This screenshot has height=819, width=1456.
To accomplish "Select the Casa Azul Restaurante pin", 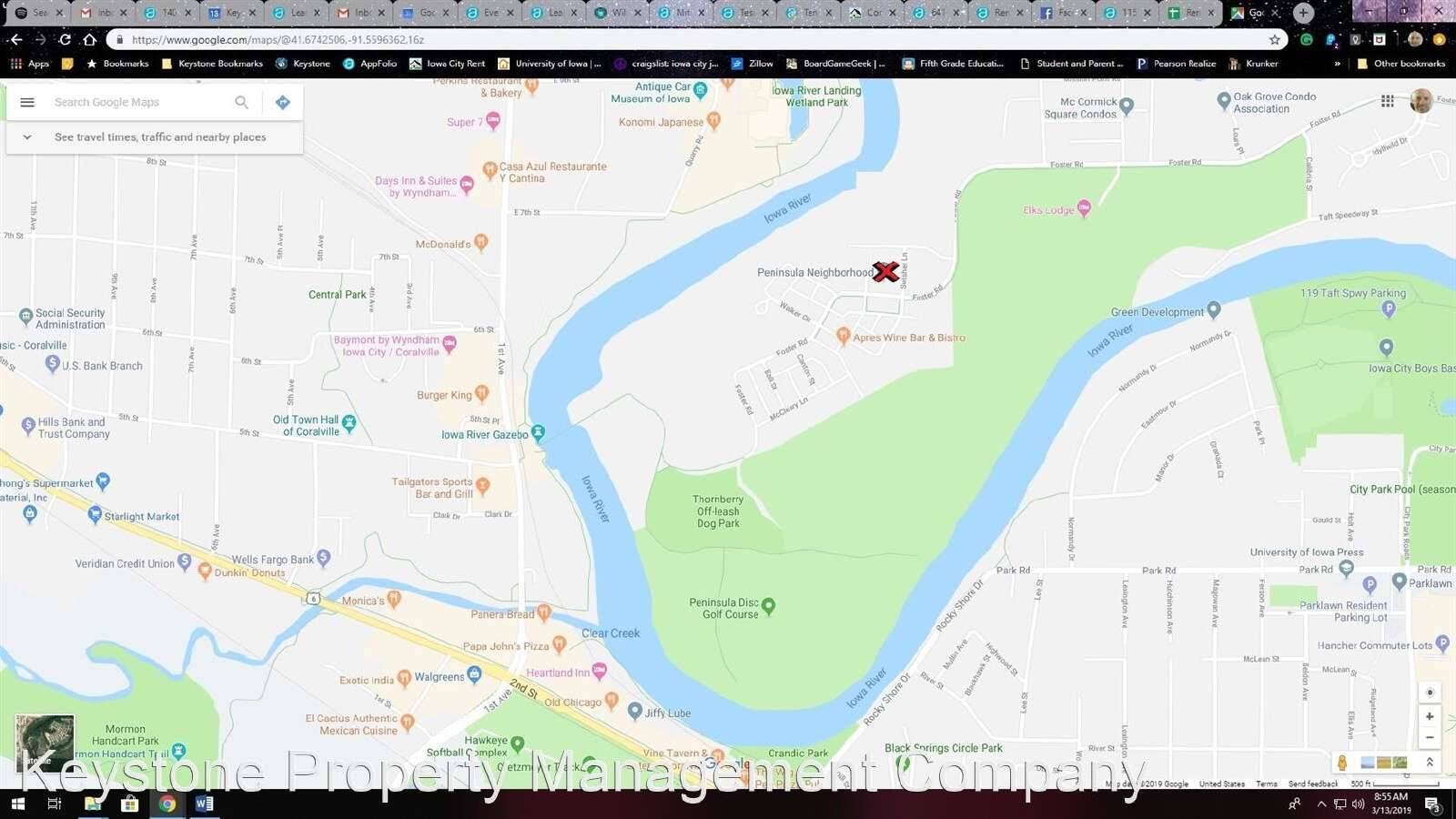I will (490, 170).
